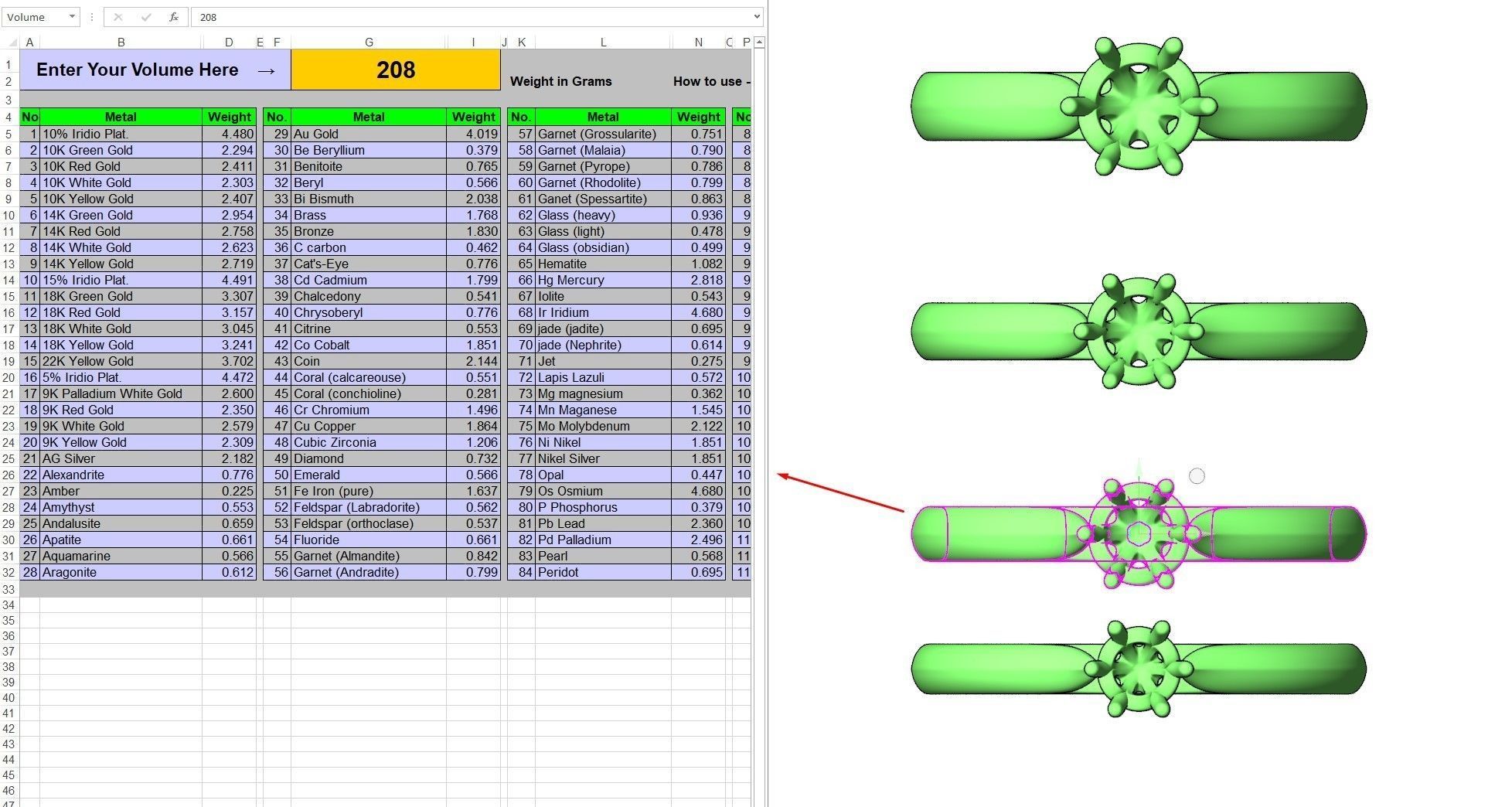1512x807 pixels.
Task: Select the '14K White Gold' cell
Action: [121, 247]
